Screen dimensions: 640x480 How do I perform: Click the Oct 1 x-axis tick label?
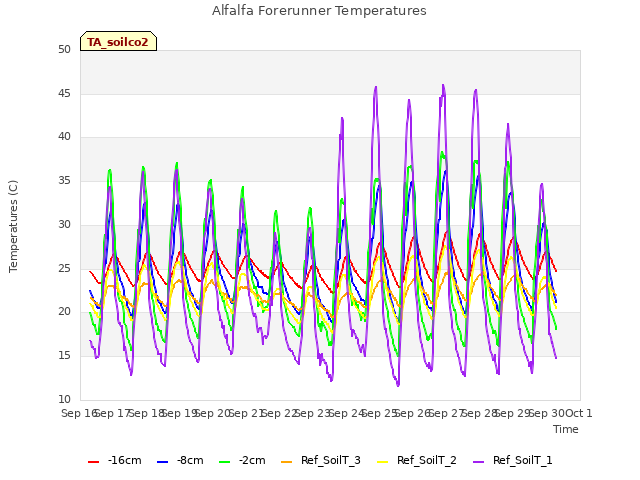(x=579, y=413)
